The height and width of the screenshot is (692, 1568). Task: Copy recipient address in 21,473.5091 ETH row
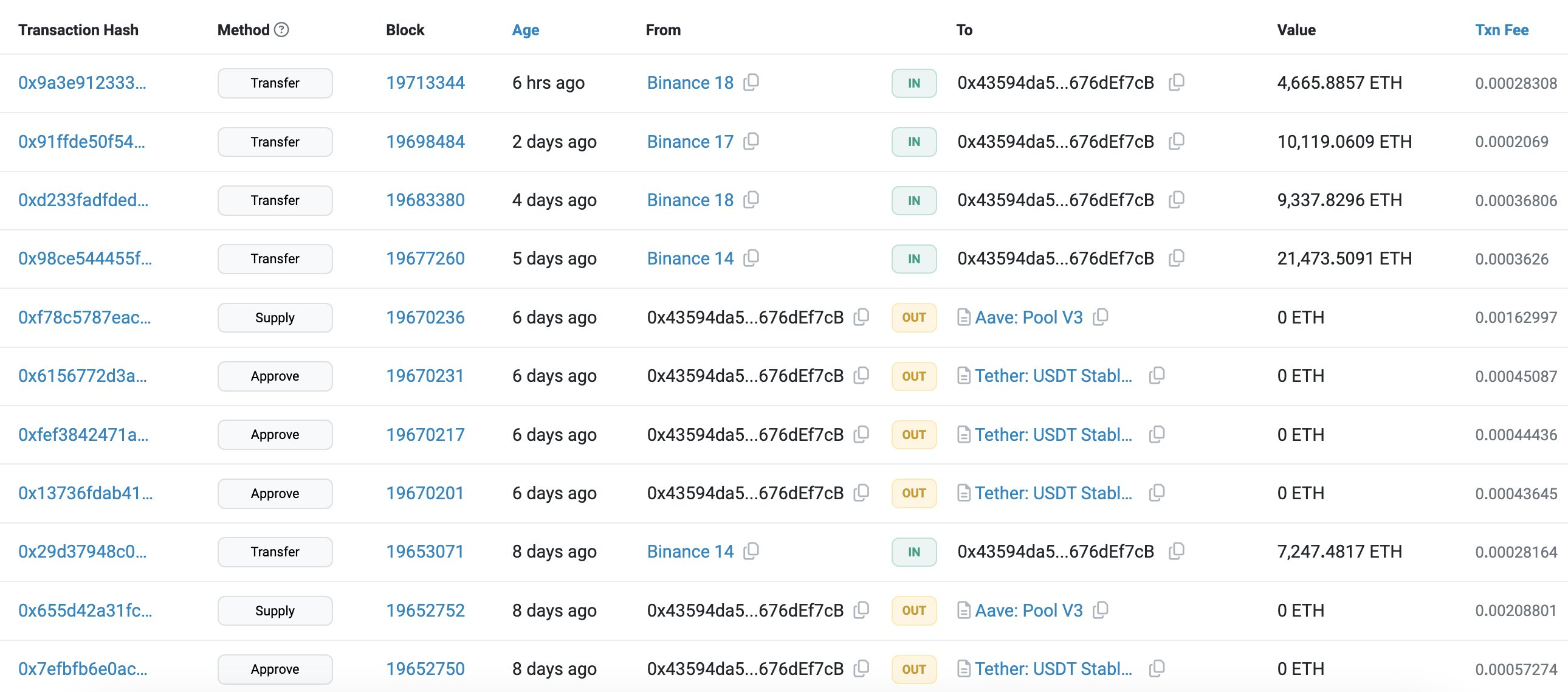[1177, 258]
